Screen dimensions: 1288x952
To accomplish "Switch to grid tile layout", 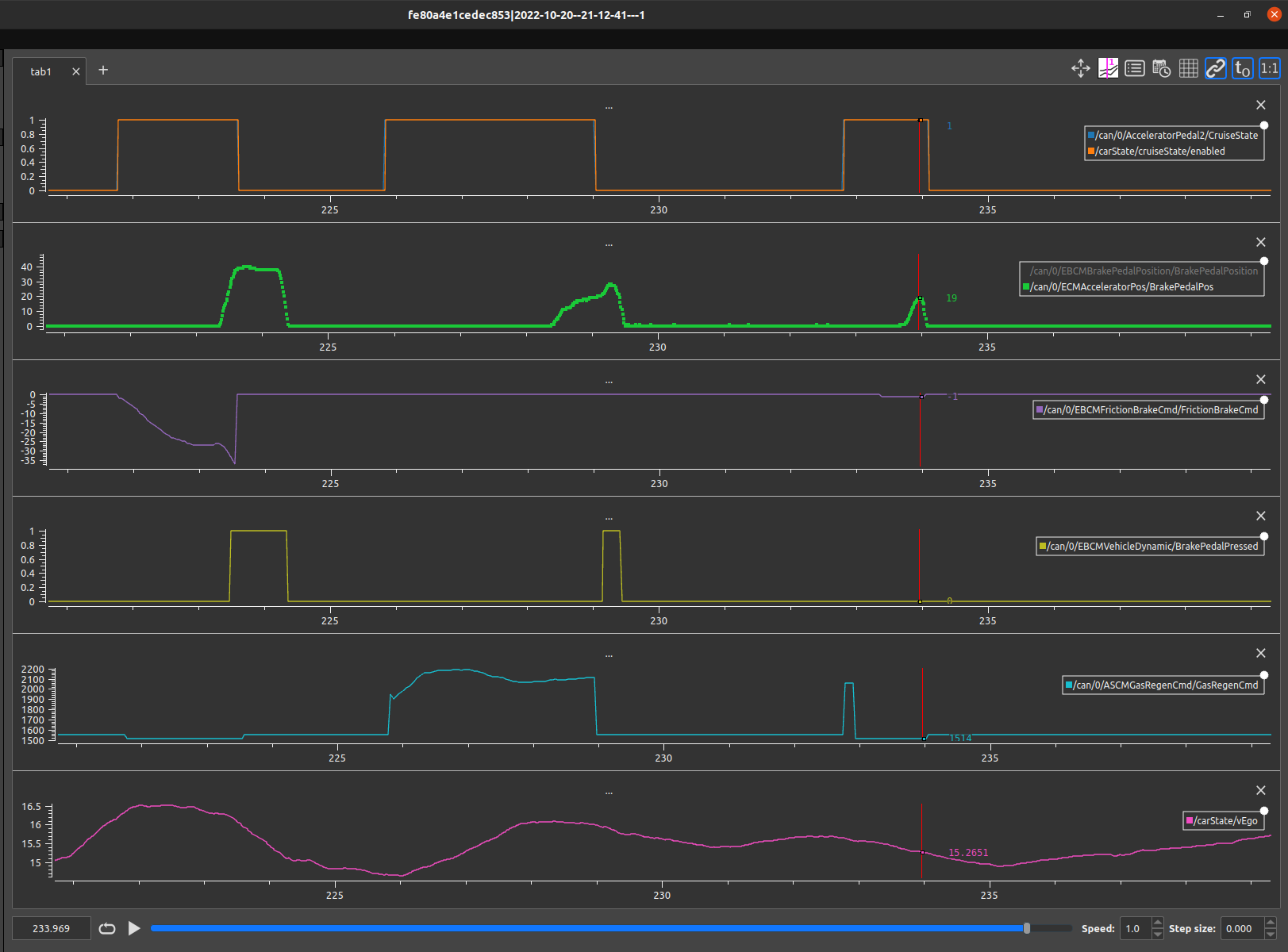I will [1188, 68].
